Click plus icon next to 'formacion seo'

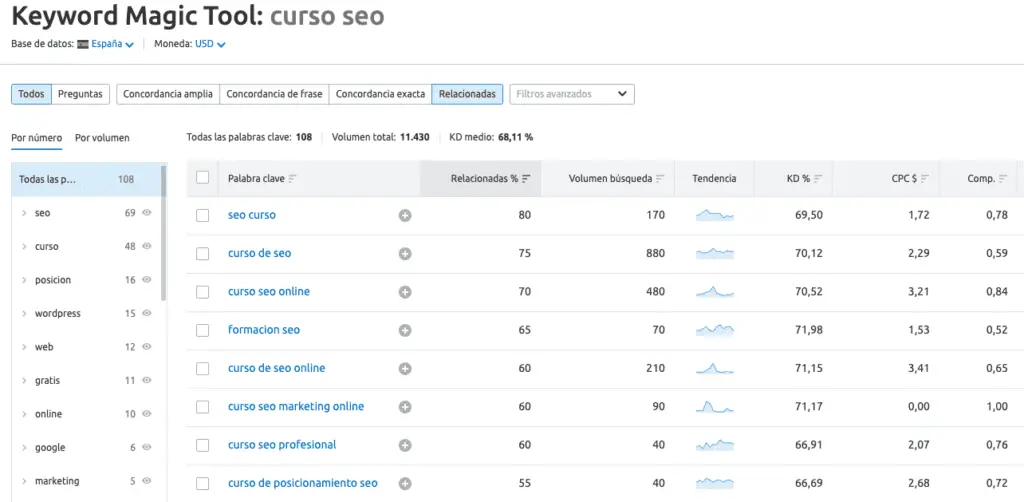405,330
